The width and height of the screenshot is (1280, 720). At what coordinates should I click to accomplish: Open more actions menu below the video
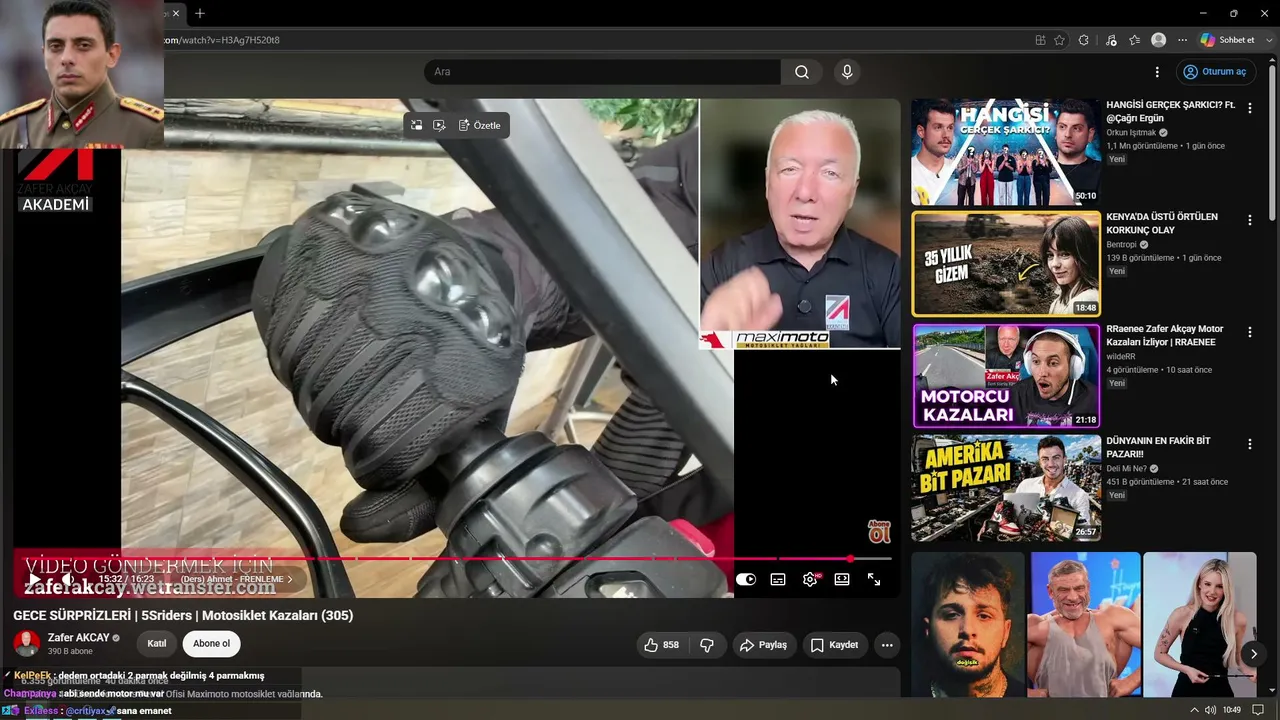(x=887, y=645)
